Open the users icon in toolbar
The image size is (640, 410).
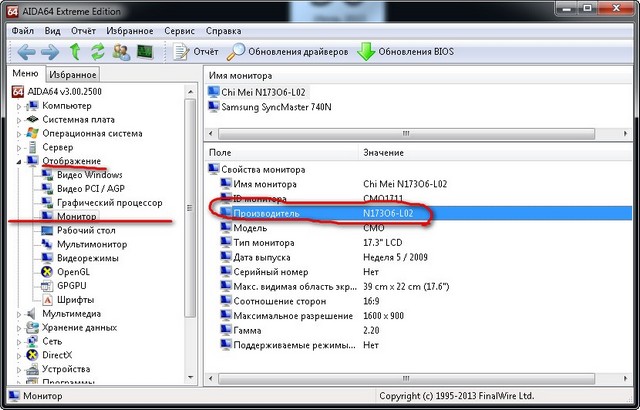[121, 51]
